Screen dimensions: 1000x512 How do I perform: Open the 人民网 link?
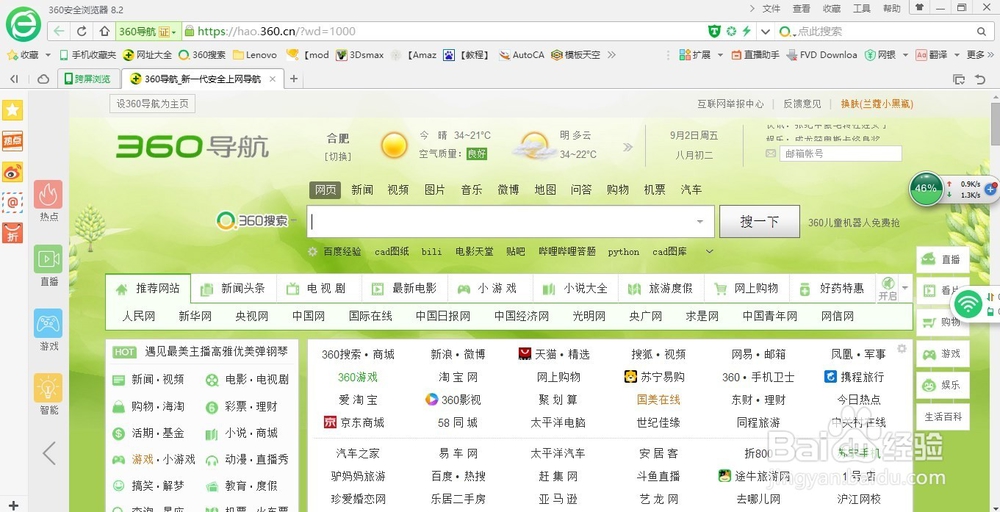click(x=138, y=316)
